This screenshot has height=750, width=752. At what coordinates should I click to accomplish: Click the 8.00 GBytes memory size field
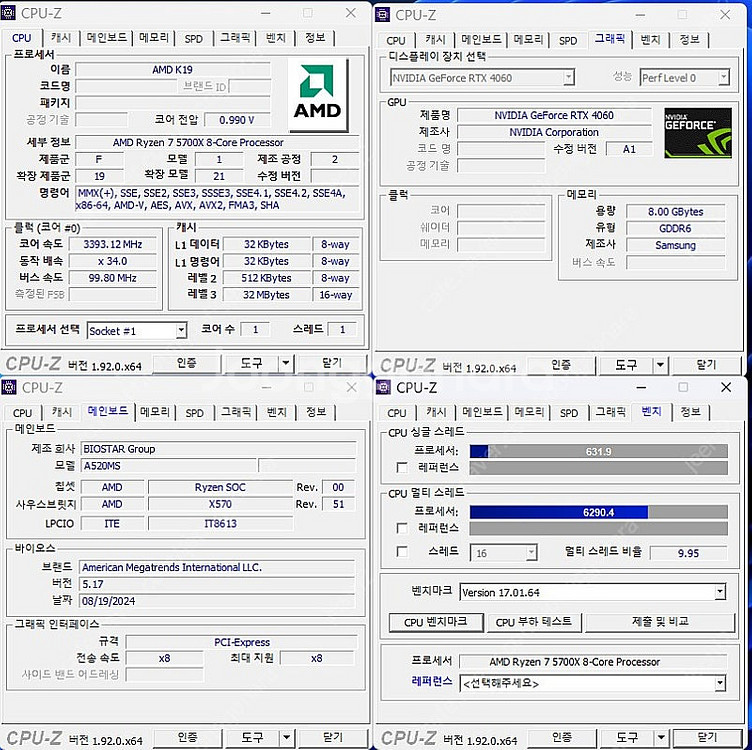[x=675, y=211]
